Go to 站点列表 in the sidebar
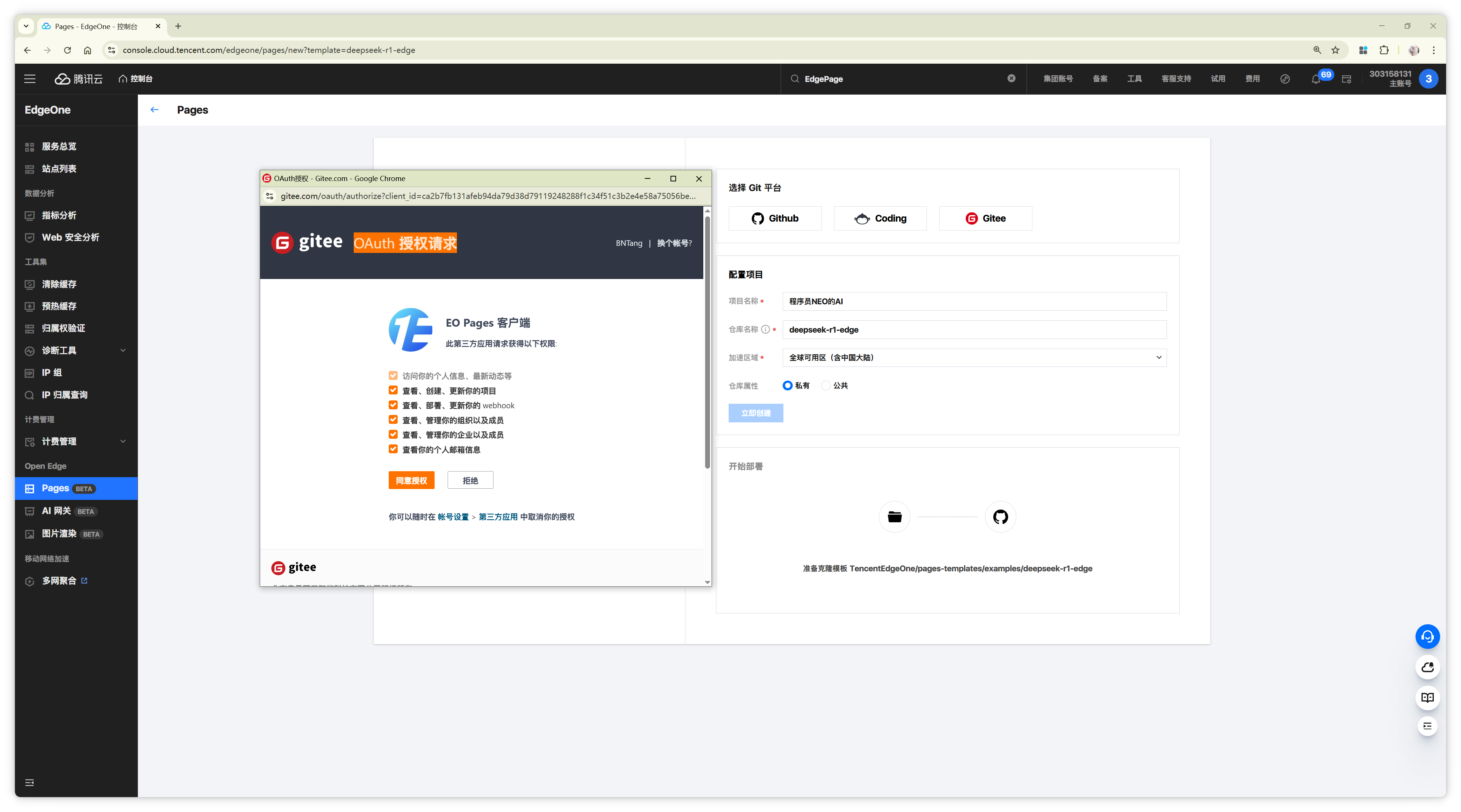Image resolution: width=1461 pixels, height=812 pixels. pyautogui.click(x=59, y=169)
